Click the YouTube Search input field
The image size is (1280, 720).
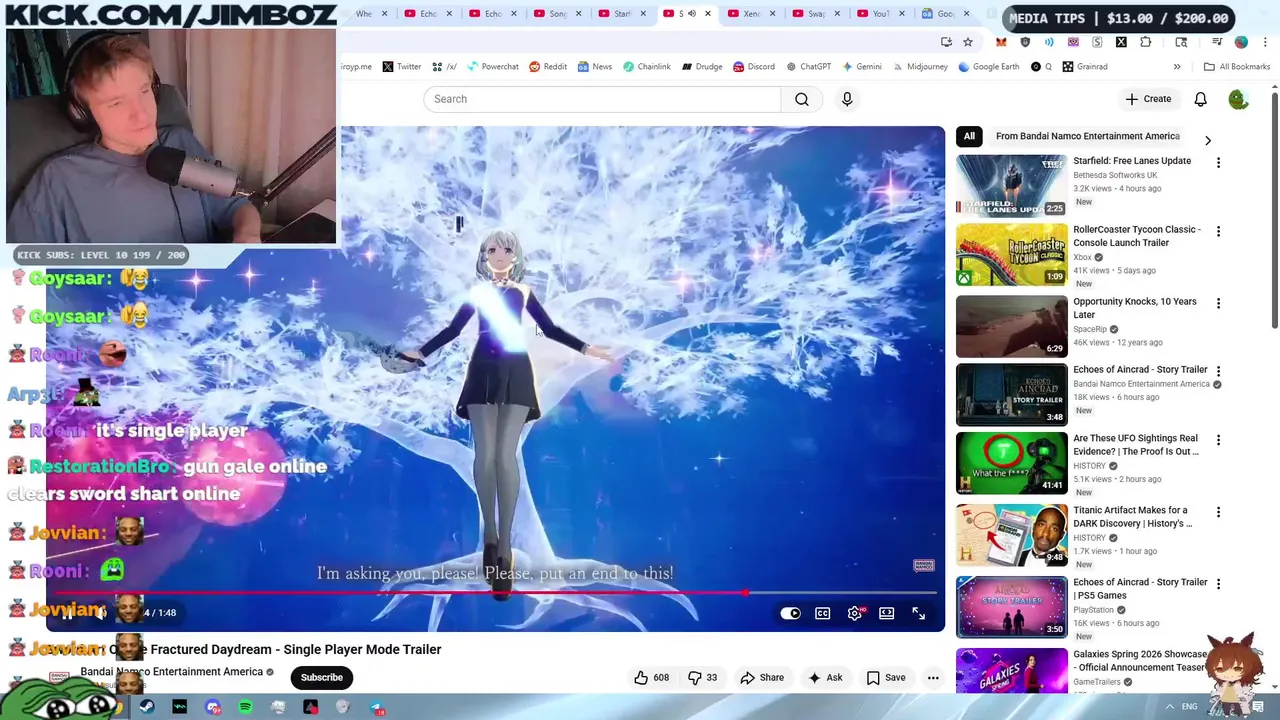[x=602, y=99]
